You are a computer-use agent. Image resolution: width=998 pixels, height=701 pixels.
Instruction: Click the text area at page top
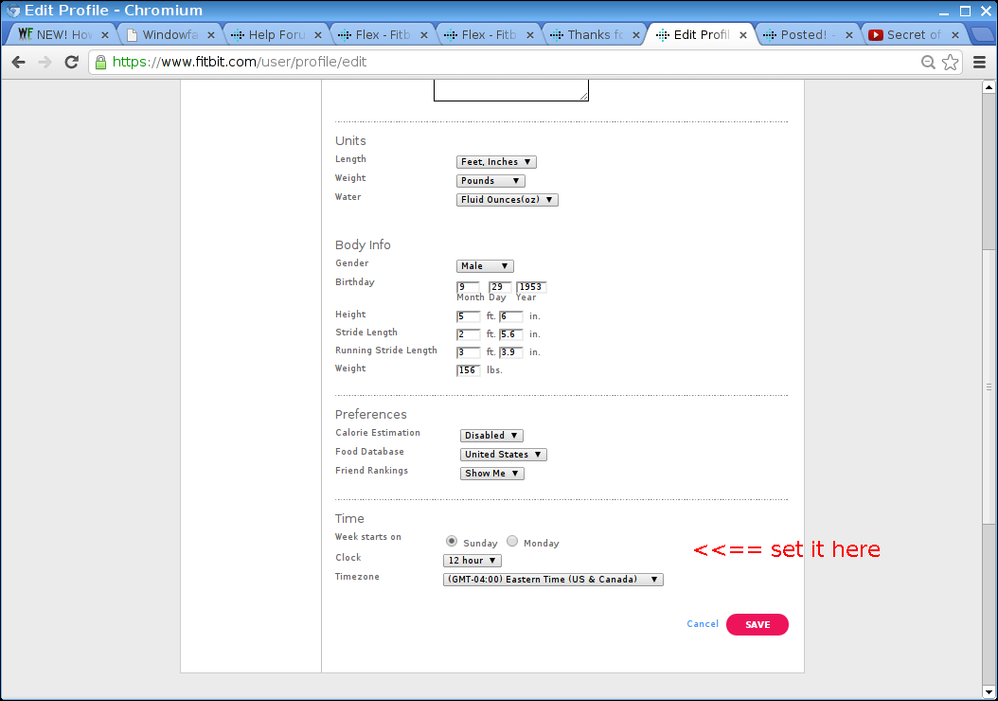[x=511, y=90]
